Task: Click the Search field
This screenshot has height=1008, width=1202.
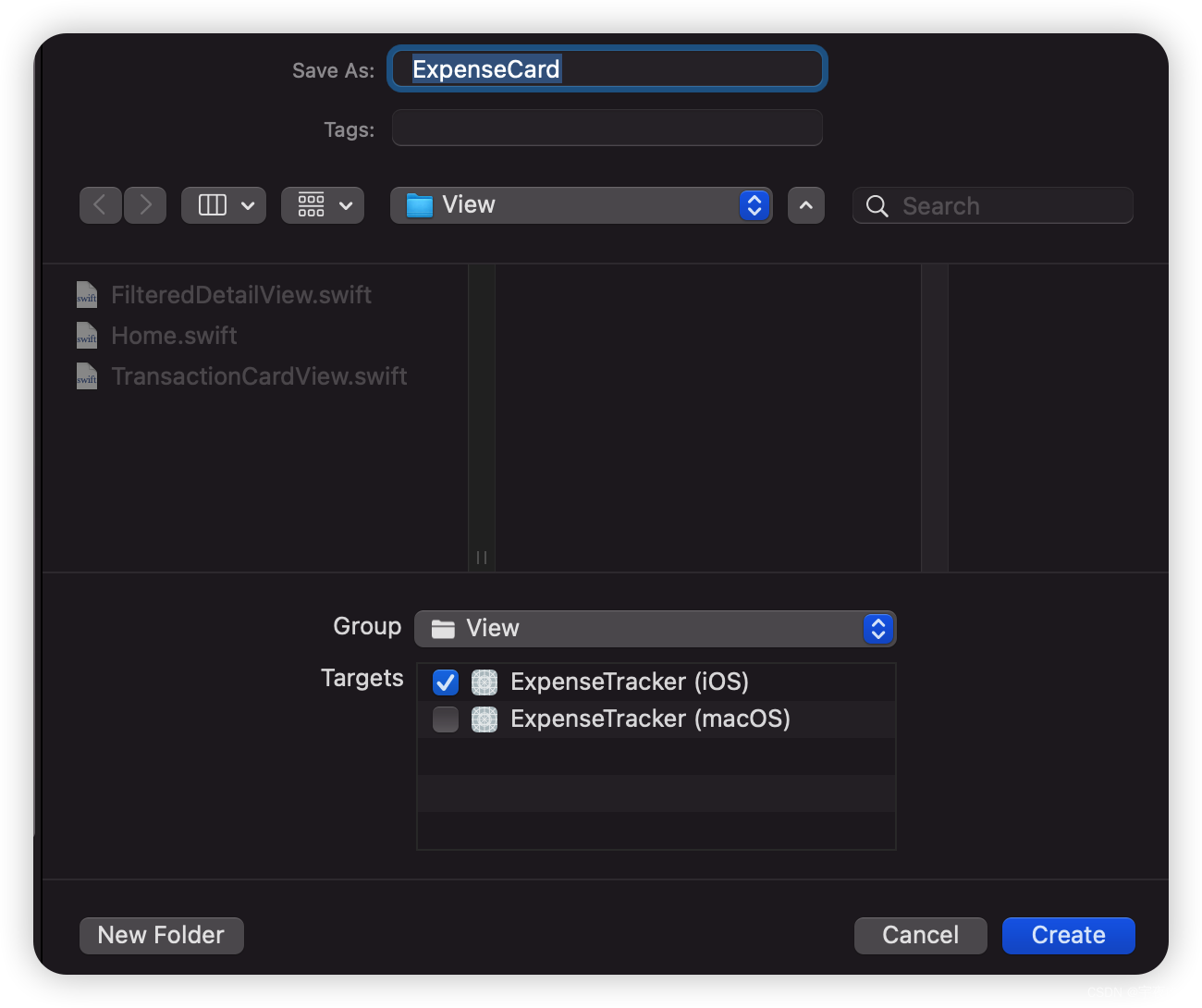Action: [x=992, y=205]
